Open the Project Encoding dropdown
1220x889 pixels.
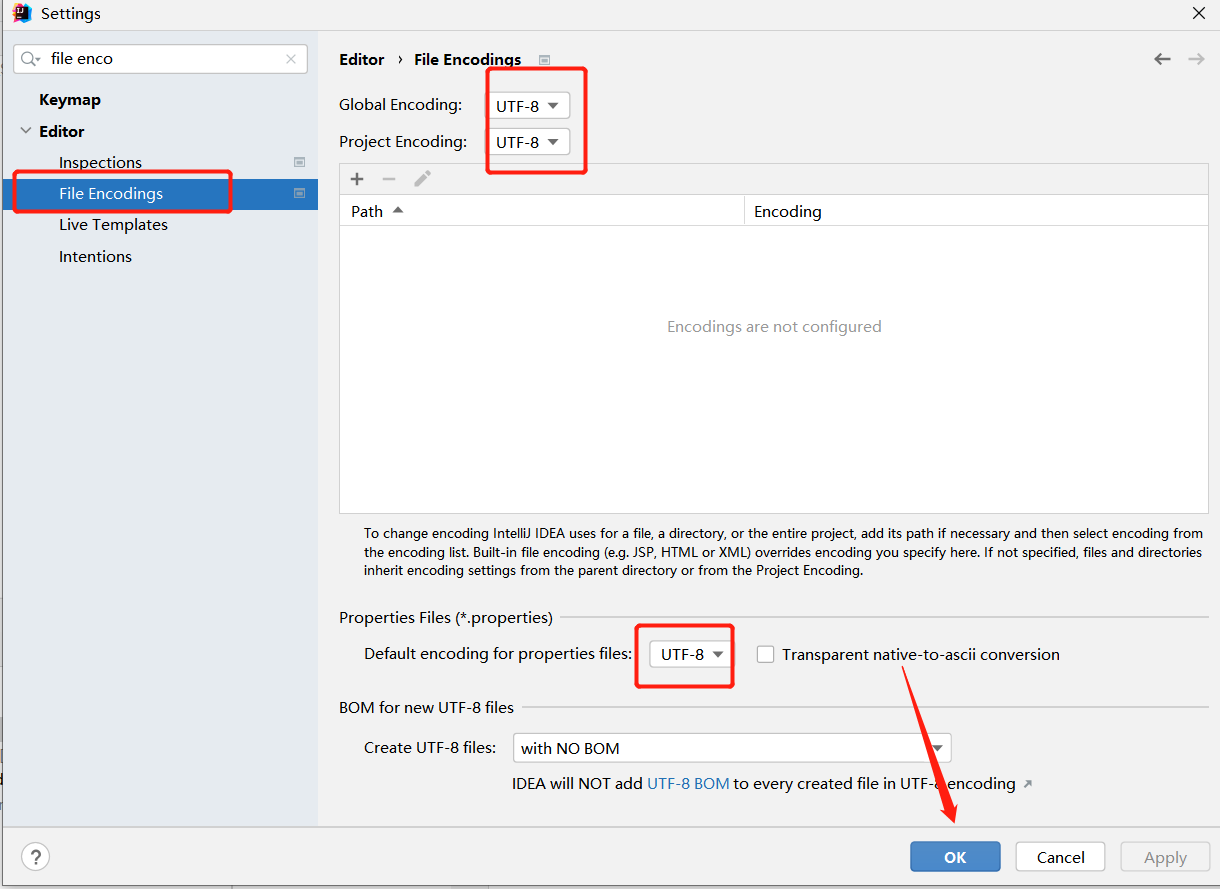coord(529,142)
